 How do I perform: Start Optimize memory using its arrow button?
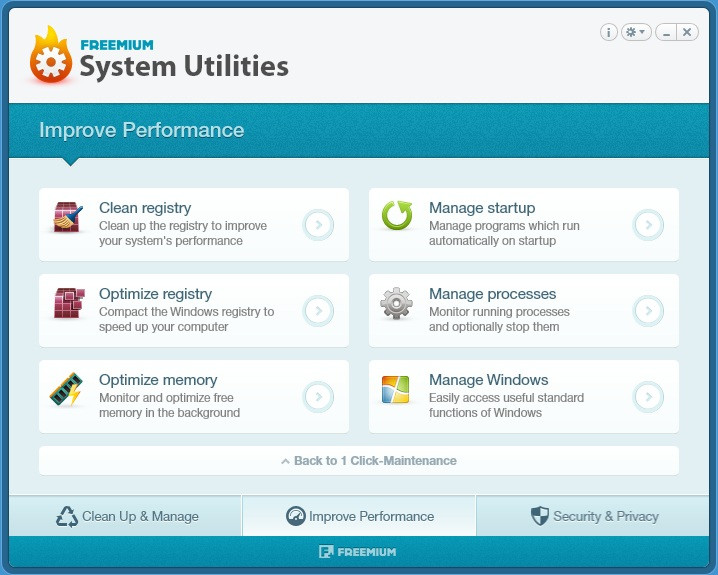click(x=318, y=396)
